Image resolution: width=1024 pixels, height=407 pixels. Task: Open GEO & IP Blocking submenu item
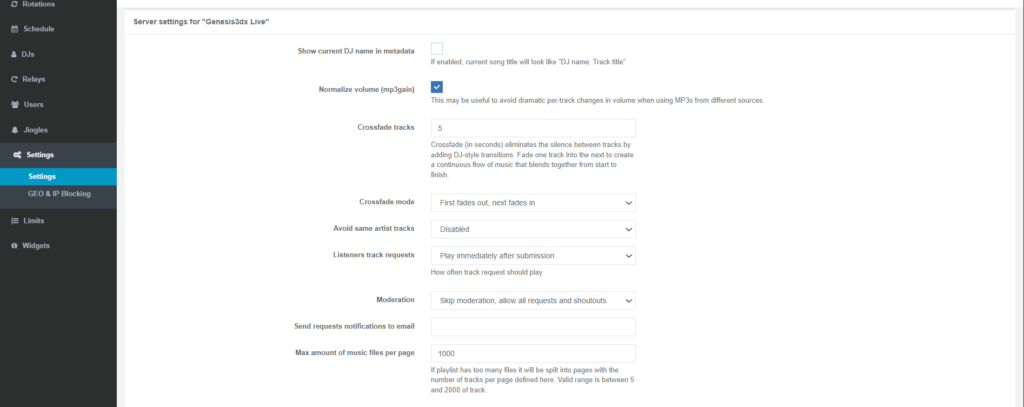coord(59,193)
